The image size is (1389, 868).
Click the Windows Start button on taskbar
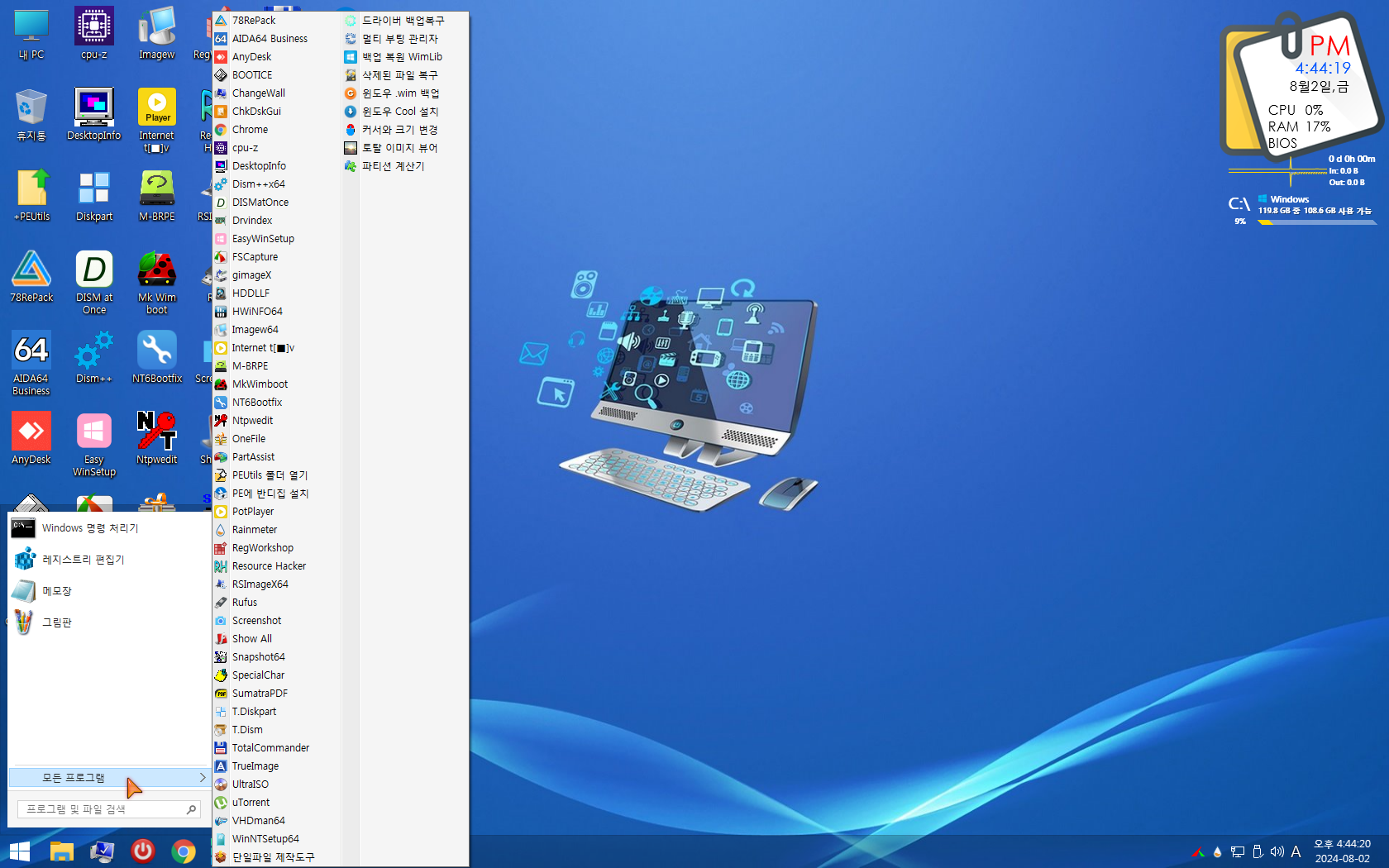[20, 851]
